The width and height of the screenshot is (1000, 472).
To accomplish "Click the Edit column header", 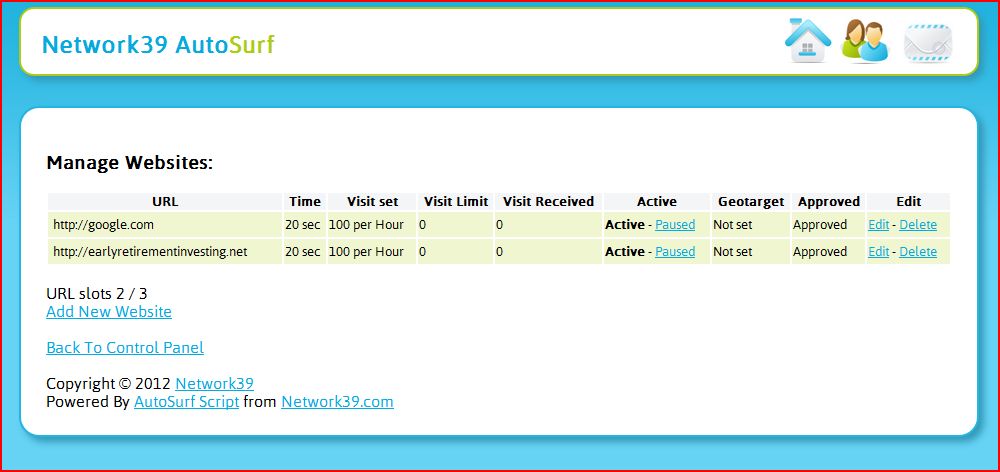I will pyautogui.click(x=908, y=202).
